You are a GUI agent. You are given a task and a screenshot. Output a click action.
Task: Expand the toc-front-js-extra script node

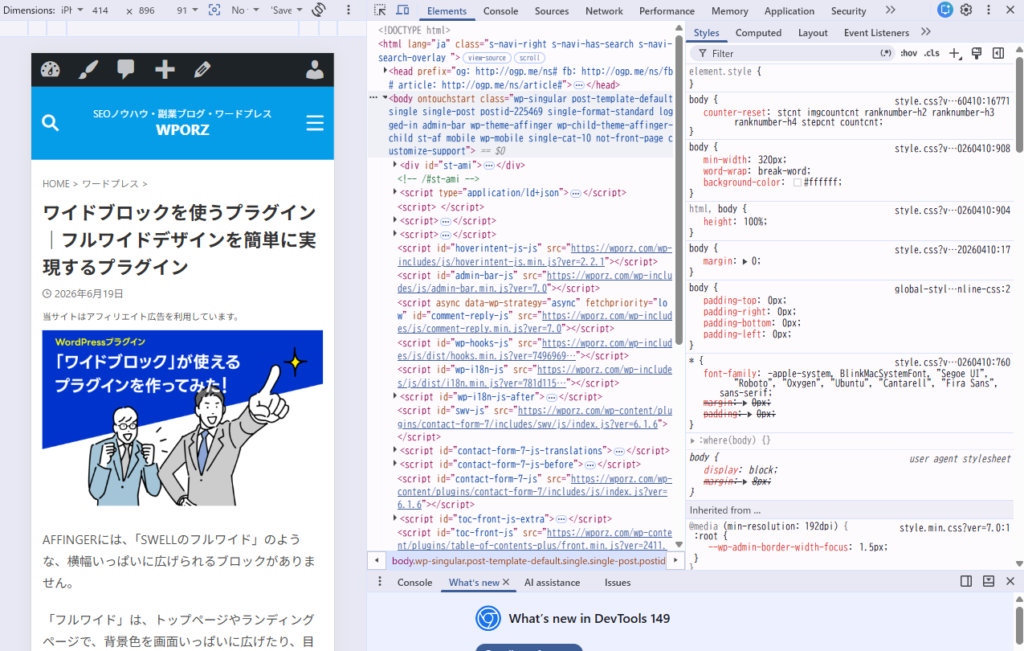tap(395, 518)
